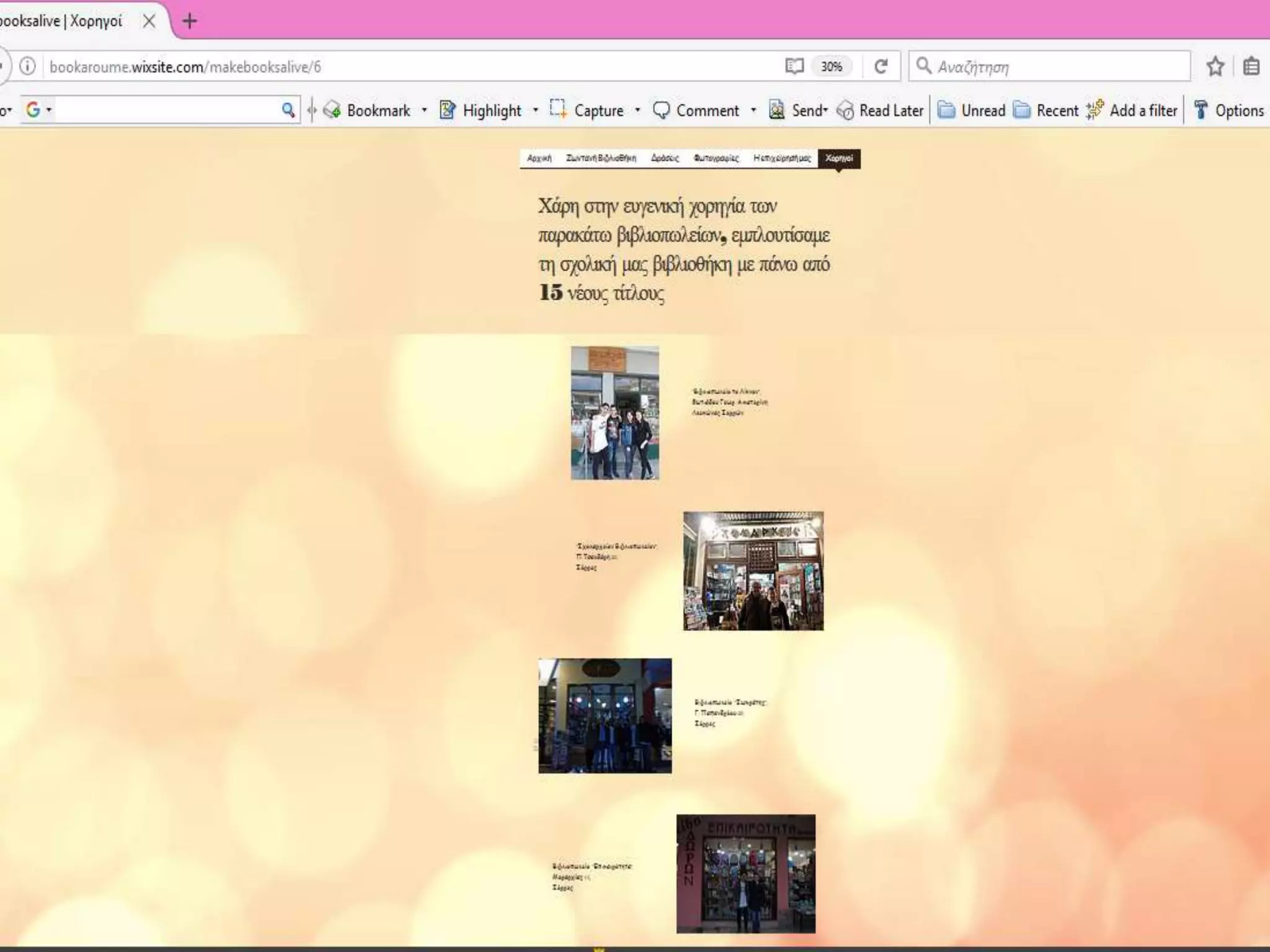This screenshot has width=1270, height=952.
Task: Open the Read Later list
Action: coord(881,110)
